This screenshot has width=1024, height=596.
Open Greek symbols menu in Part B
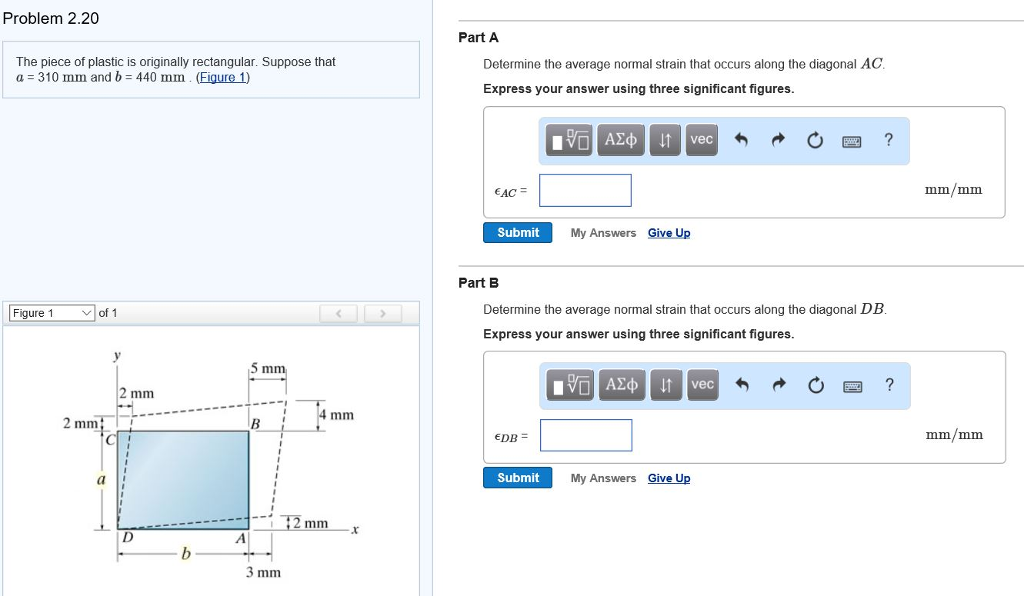click(x=621, y=385)
